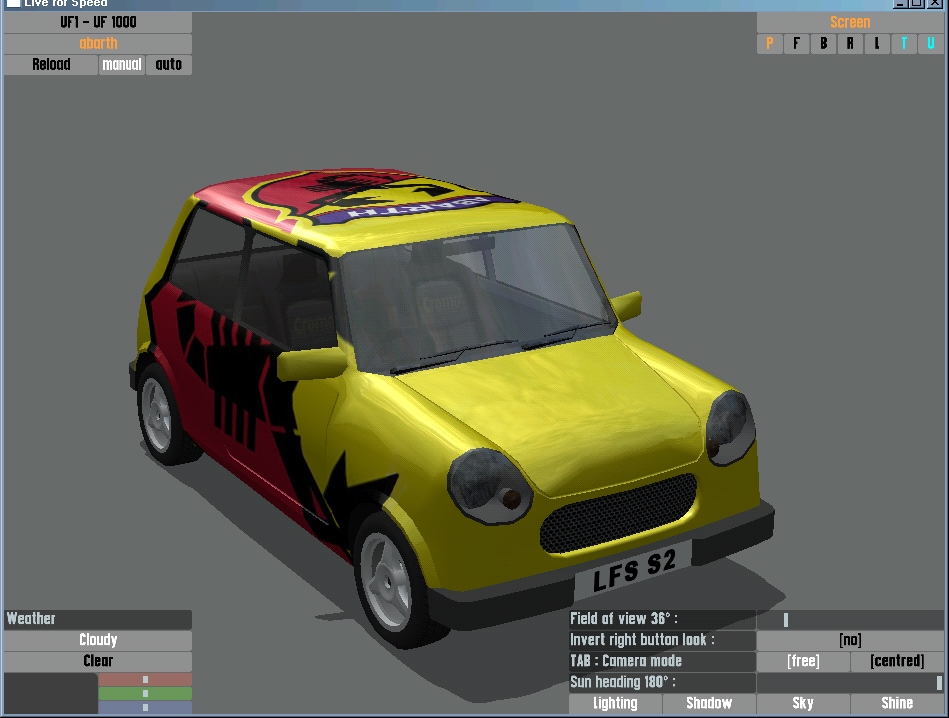The height and width of the screenshot is (718, 949).
Task: Select the R view button
Action: (x=850, y=44)
